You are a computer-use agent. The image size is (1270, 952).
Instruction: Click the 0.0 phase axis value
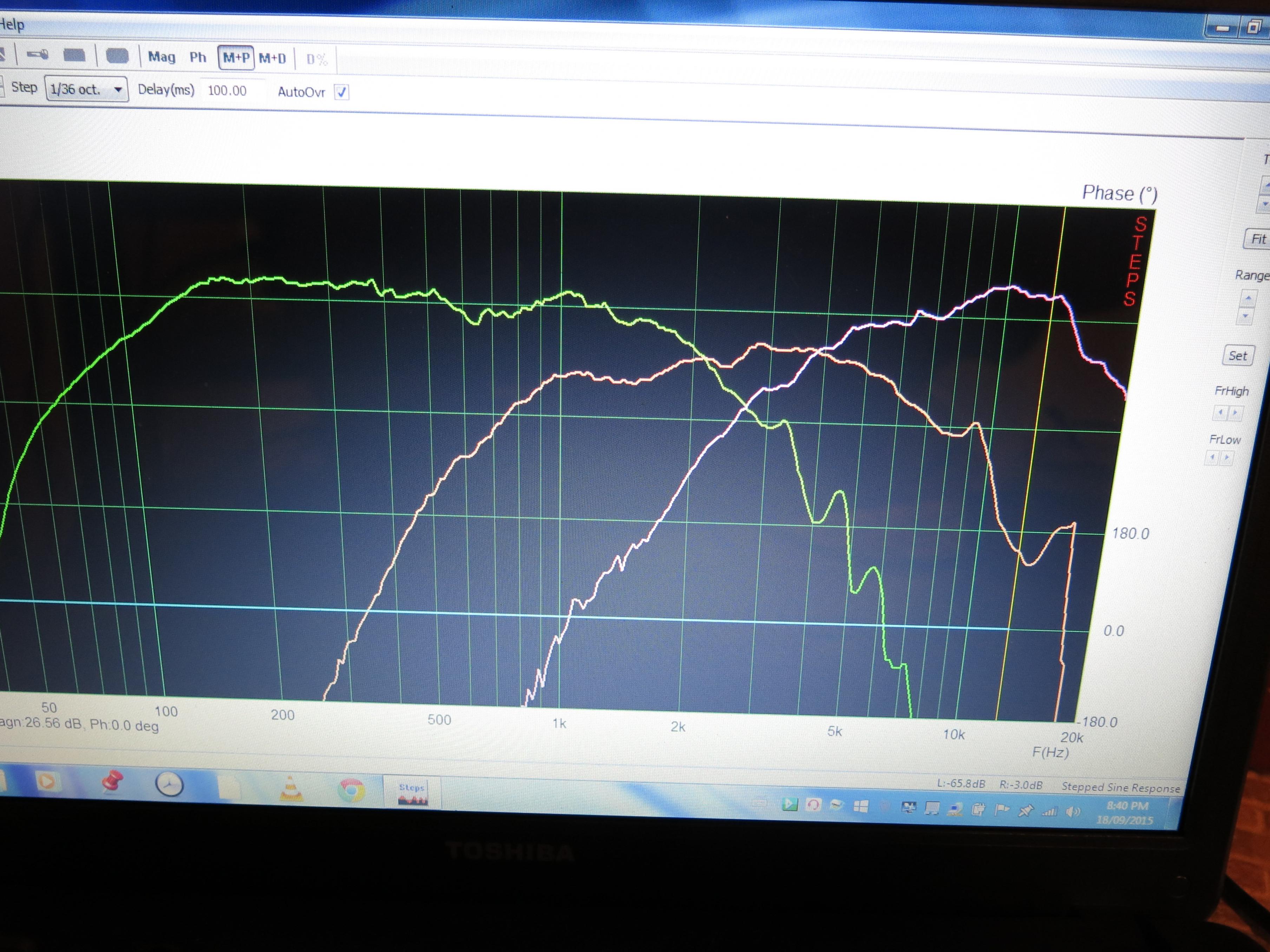(x=1114, y=631)
